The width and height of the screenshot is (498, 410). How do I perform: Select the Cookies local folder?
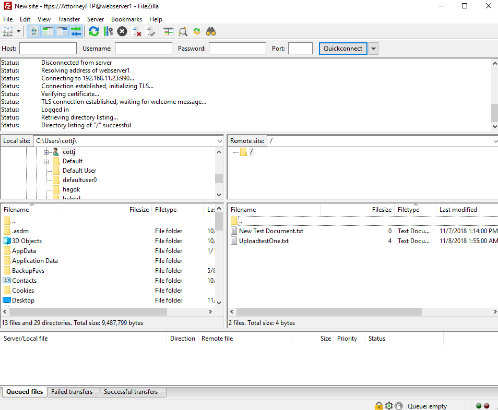(x=23, y=291)
